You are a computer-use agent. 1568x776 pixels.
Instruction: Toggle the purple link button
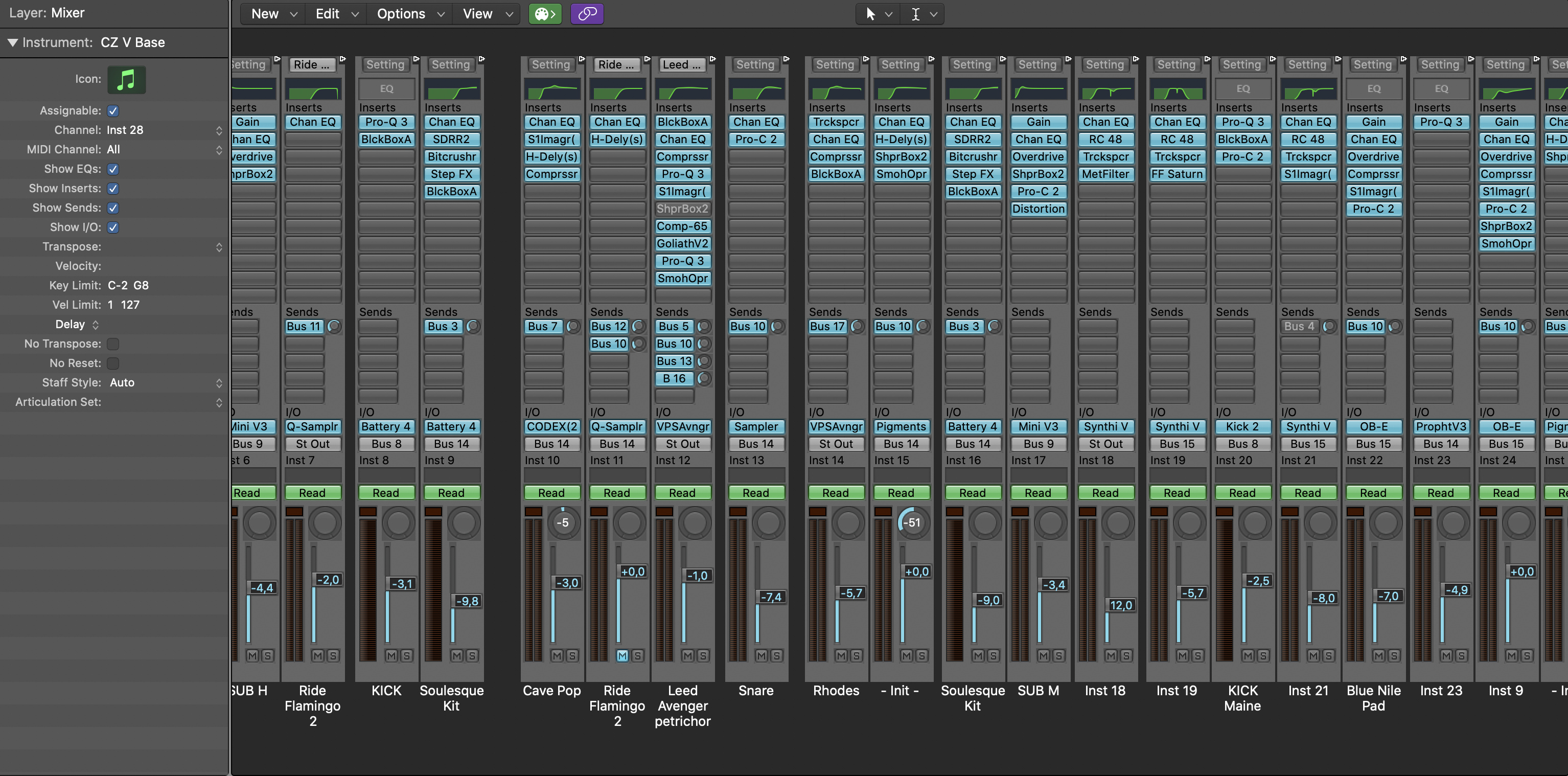click(587, 13)
